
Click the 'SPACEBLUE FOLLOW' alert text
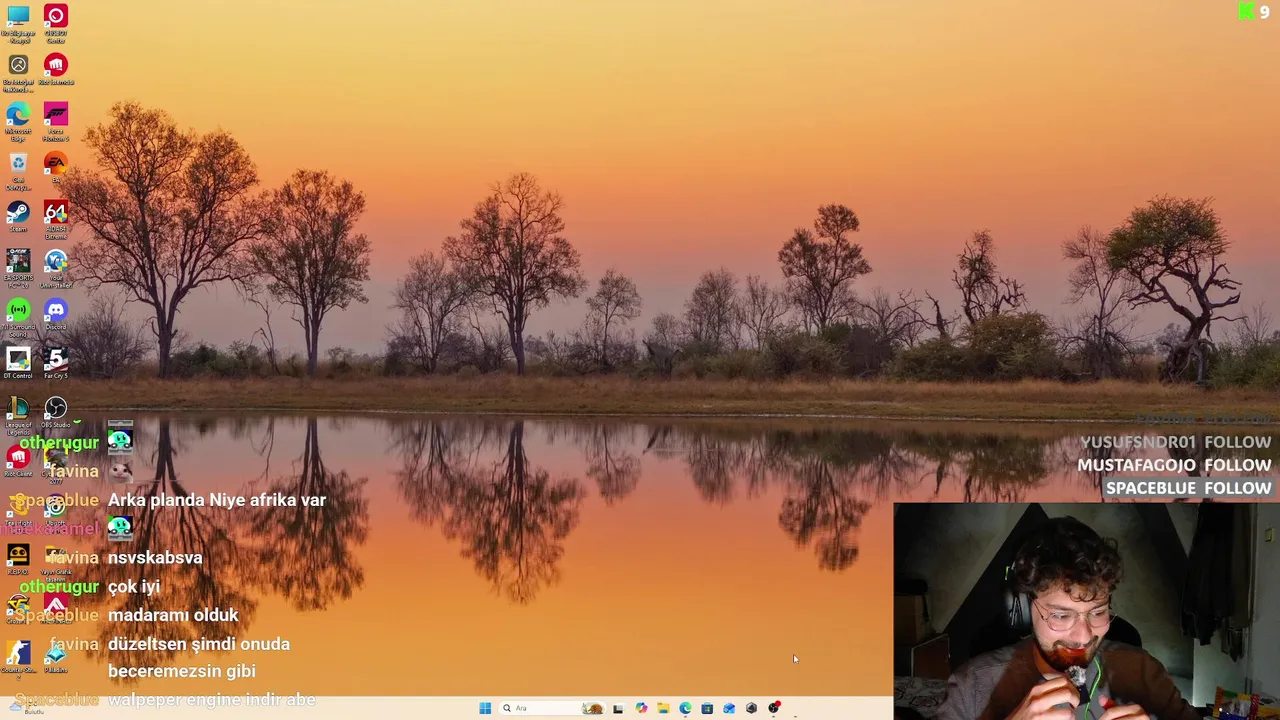[x=1188, y=488]
